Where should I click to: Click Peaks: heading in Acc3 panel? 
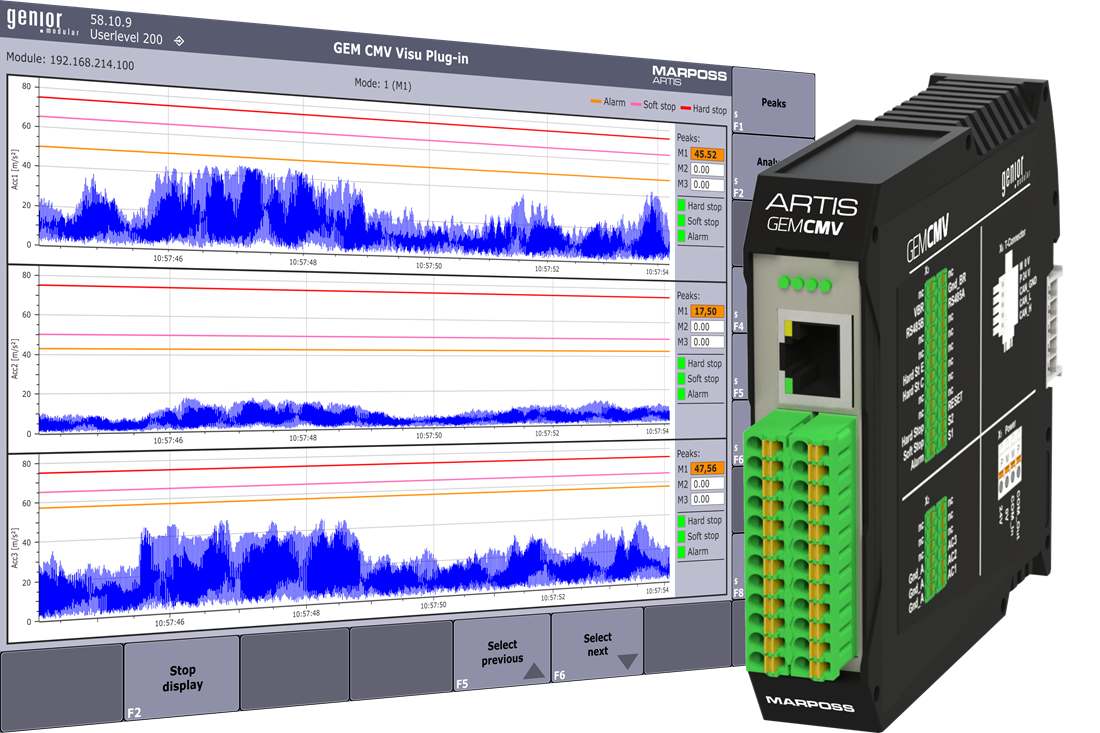[x=688, y=453]
